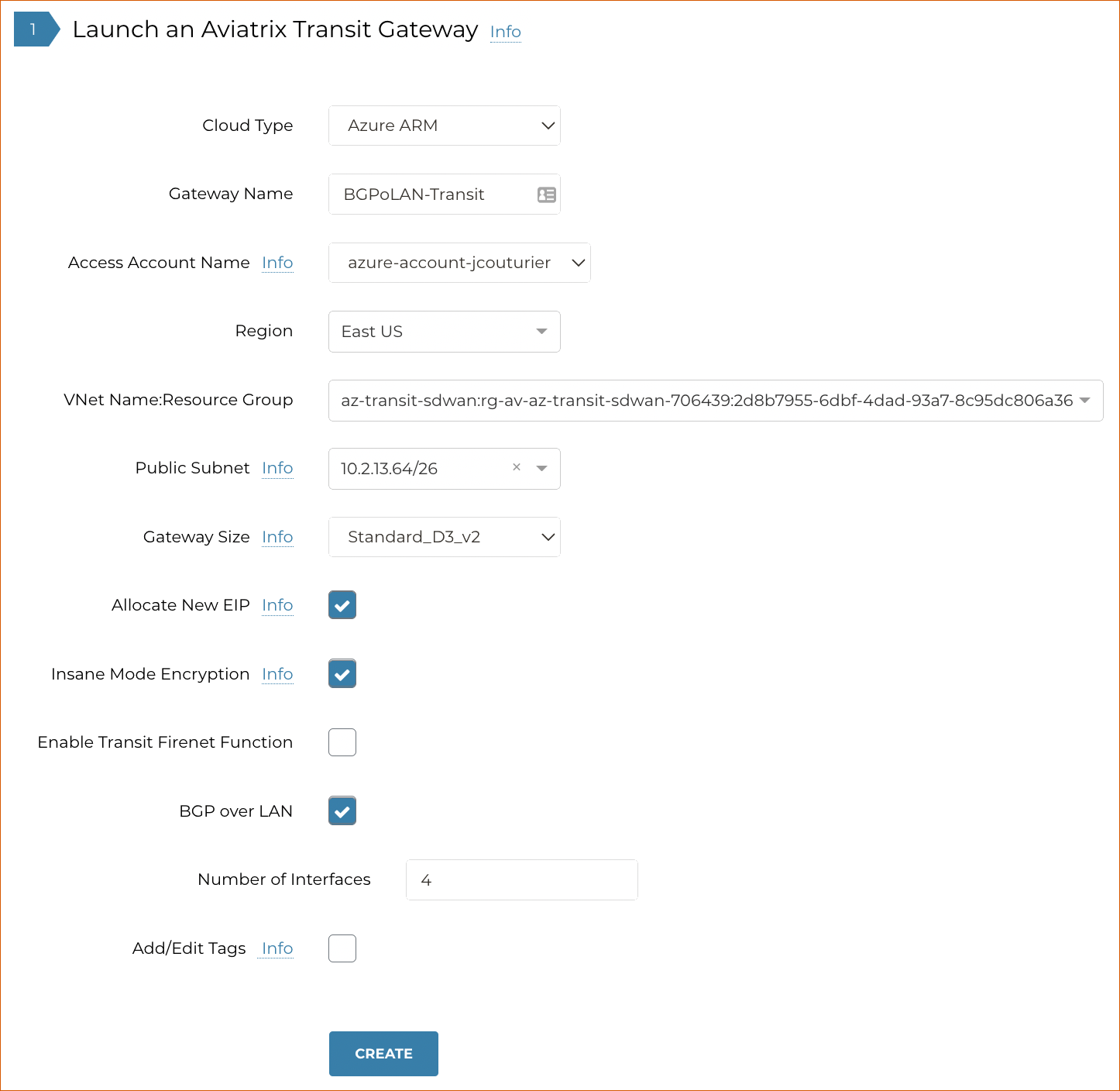Click the step 1 arrow badge
Screen dimensions: 1120x1091
(x=36, y=29)
